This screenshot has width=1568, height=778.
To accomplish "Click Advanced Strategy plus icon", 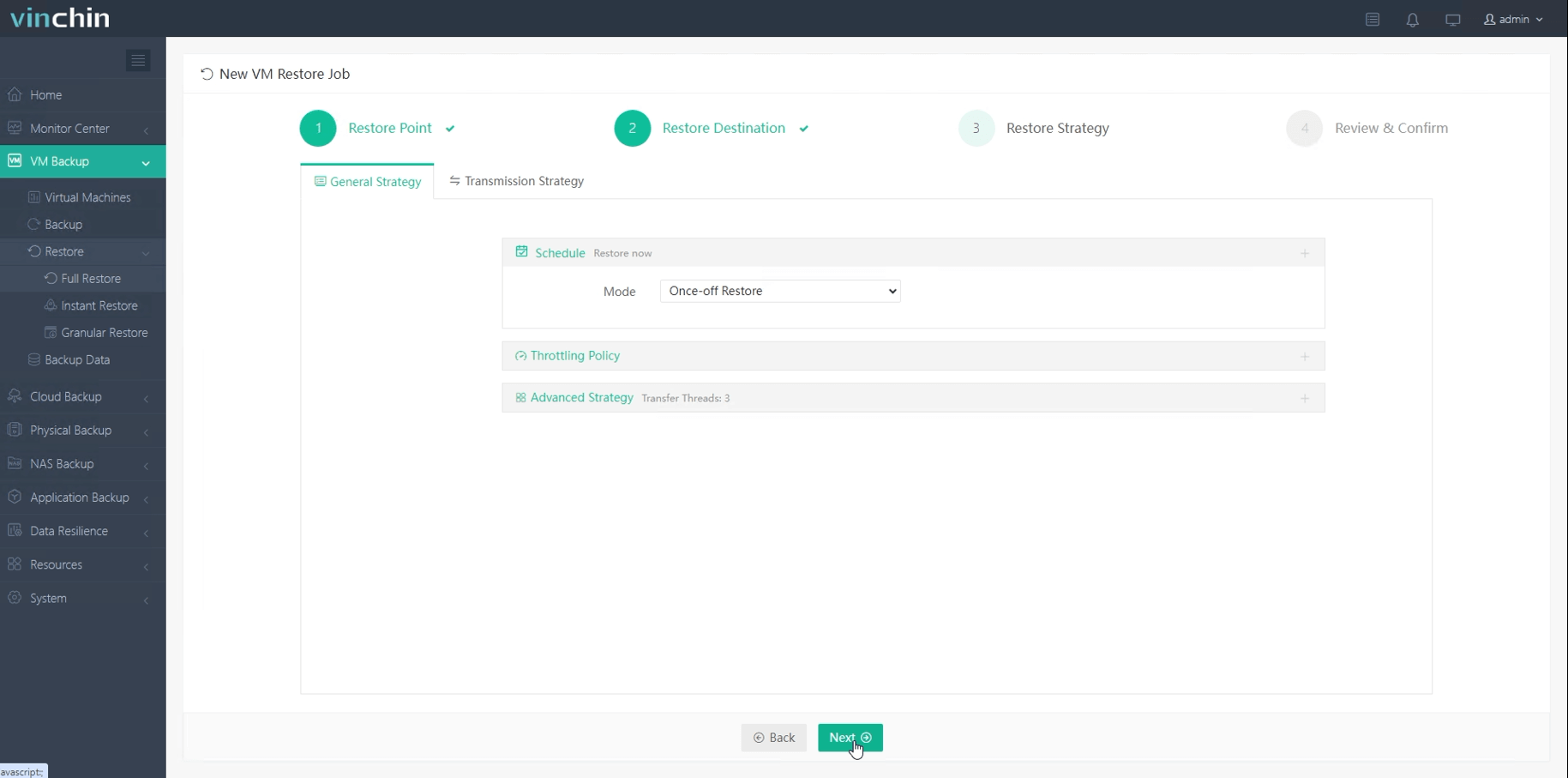I will (1305, 398).
